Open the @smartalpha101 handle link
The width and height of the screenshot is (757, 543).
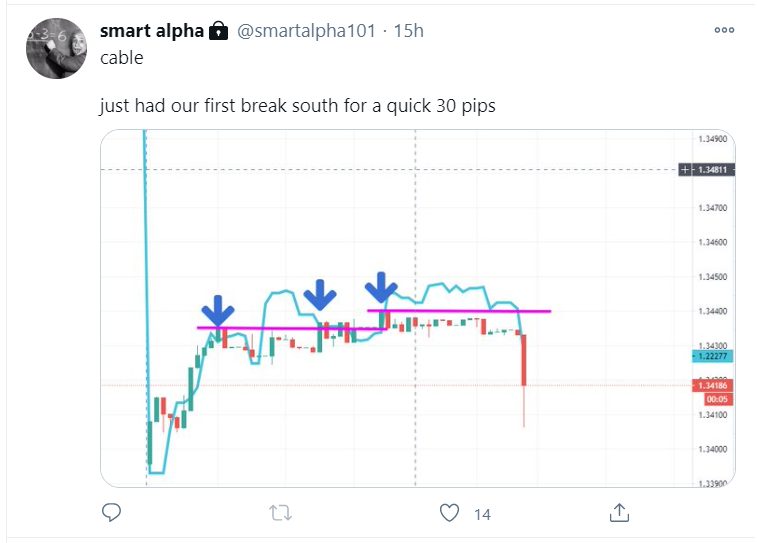pyautogui.click(x=307, y=31)
